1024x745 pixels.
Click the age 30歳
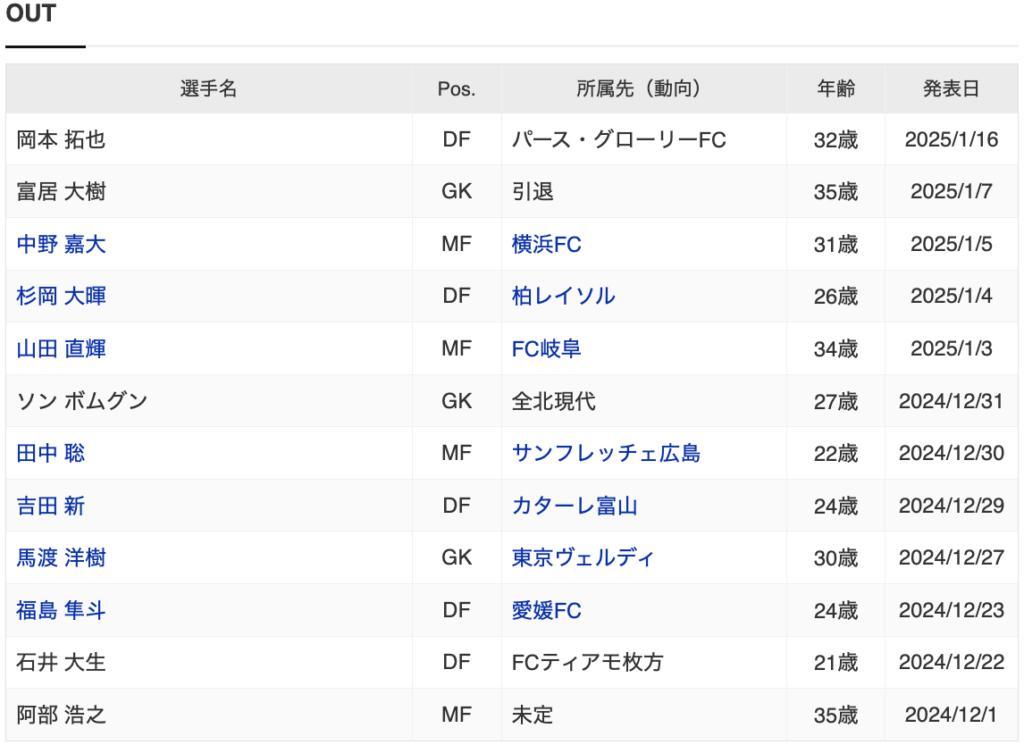point(836,558)
